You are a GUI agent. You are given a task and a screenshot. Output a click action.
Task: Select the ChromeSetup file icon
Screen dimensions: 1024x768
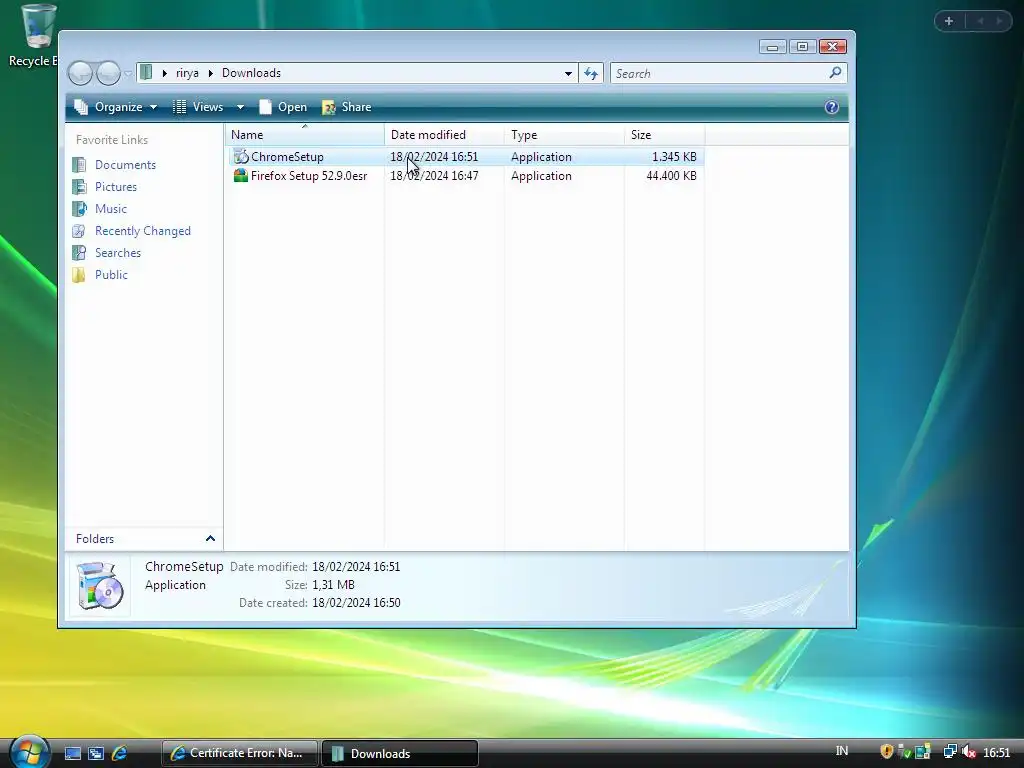coord(241,157)
